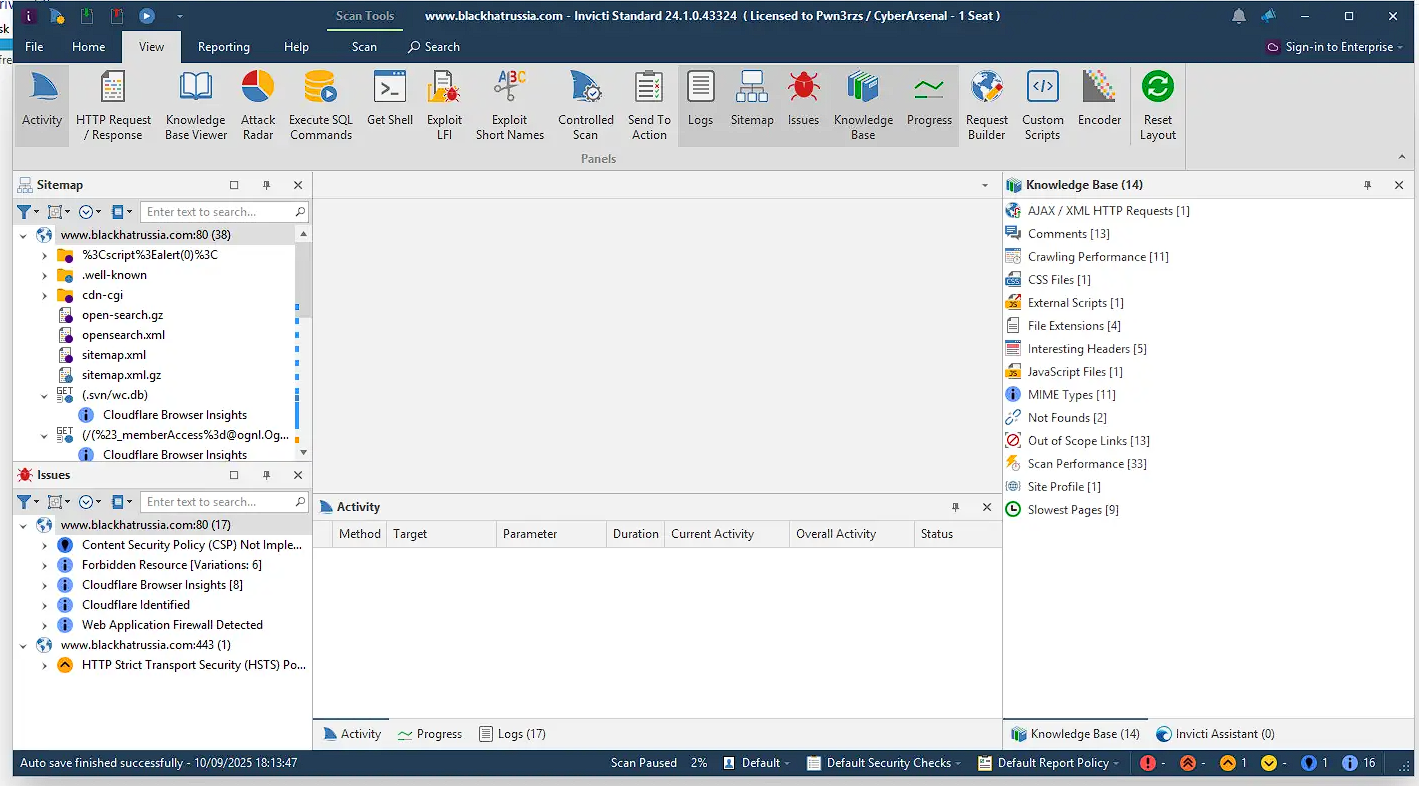Maximize the Sitemap panel
This screenshot has width=1419, height=786.
234,185
